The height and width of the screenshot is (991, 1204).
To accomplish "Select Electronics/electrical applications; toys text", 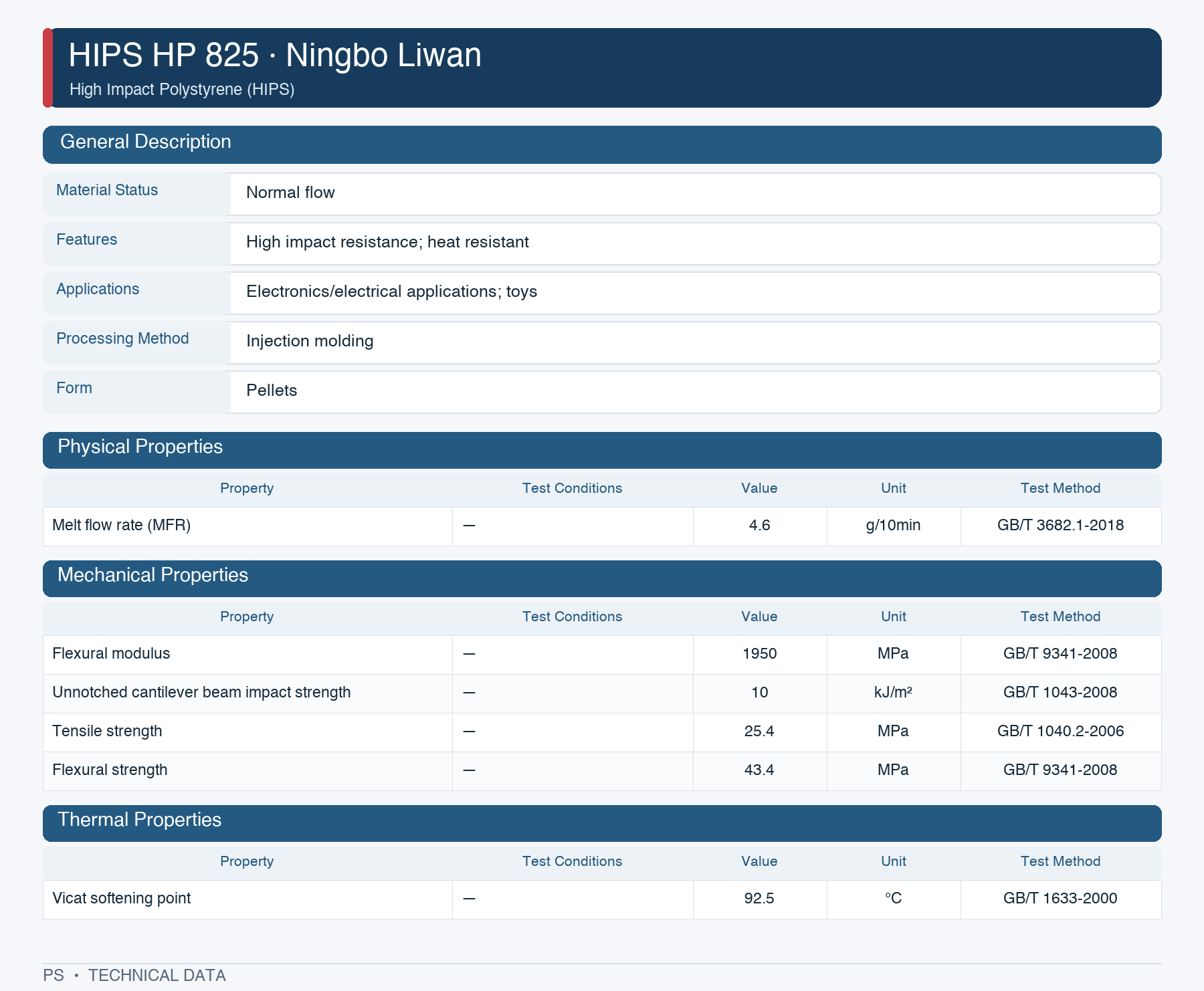I will click(x=391, y=292).
